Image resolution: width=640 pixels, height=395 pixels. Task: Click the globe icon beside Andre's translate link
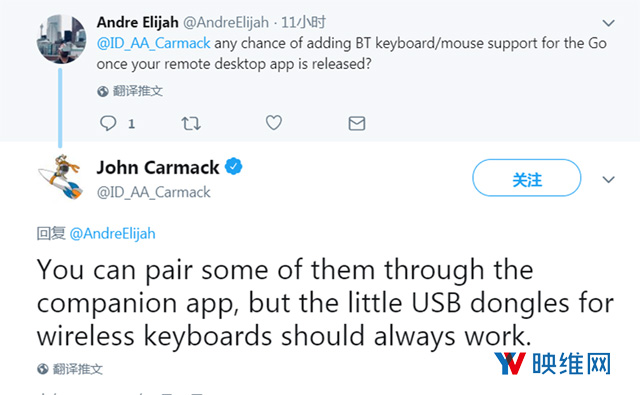click(103, 91)
